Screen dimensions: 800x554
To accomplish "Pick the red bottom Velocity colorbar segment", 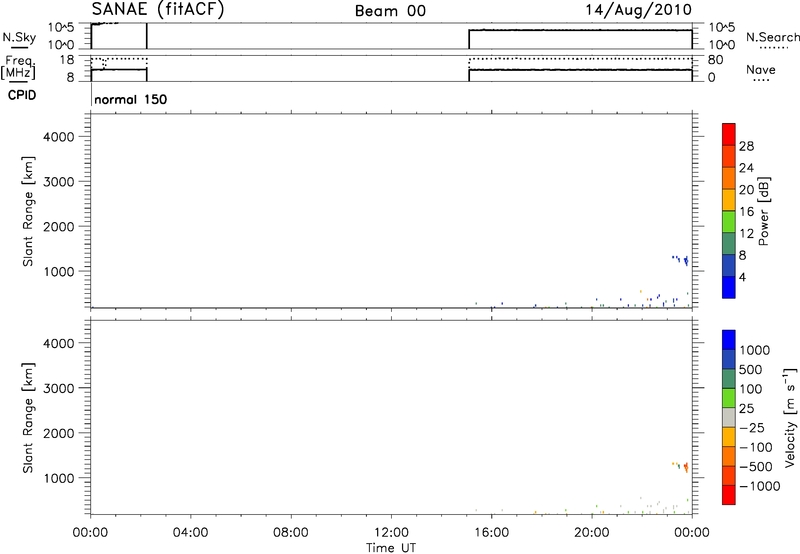I will point(729,495).
